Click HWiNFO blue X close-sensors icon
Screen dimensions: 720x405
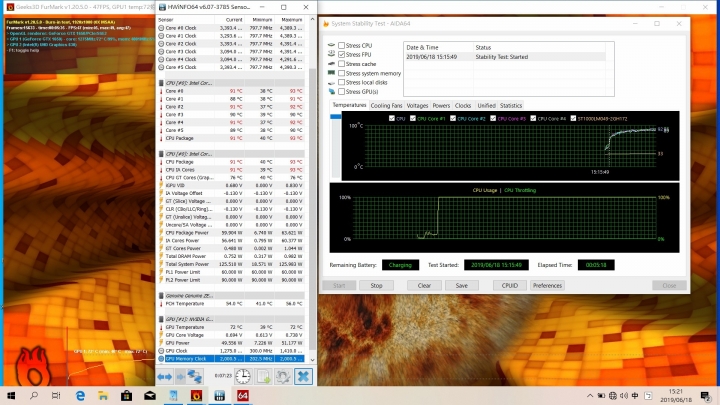pos(303,377)
